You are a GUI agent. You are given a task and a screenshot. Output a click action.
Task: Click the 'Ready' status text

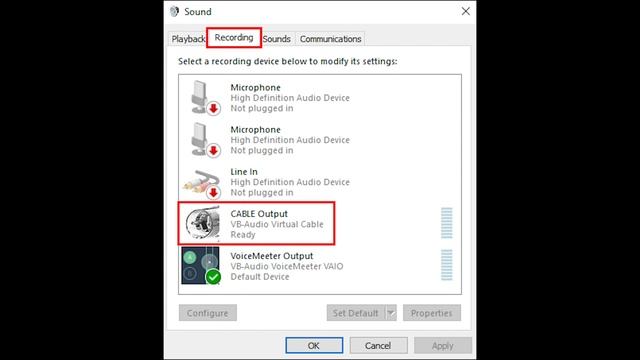(243, 235)
